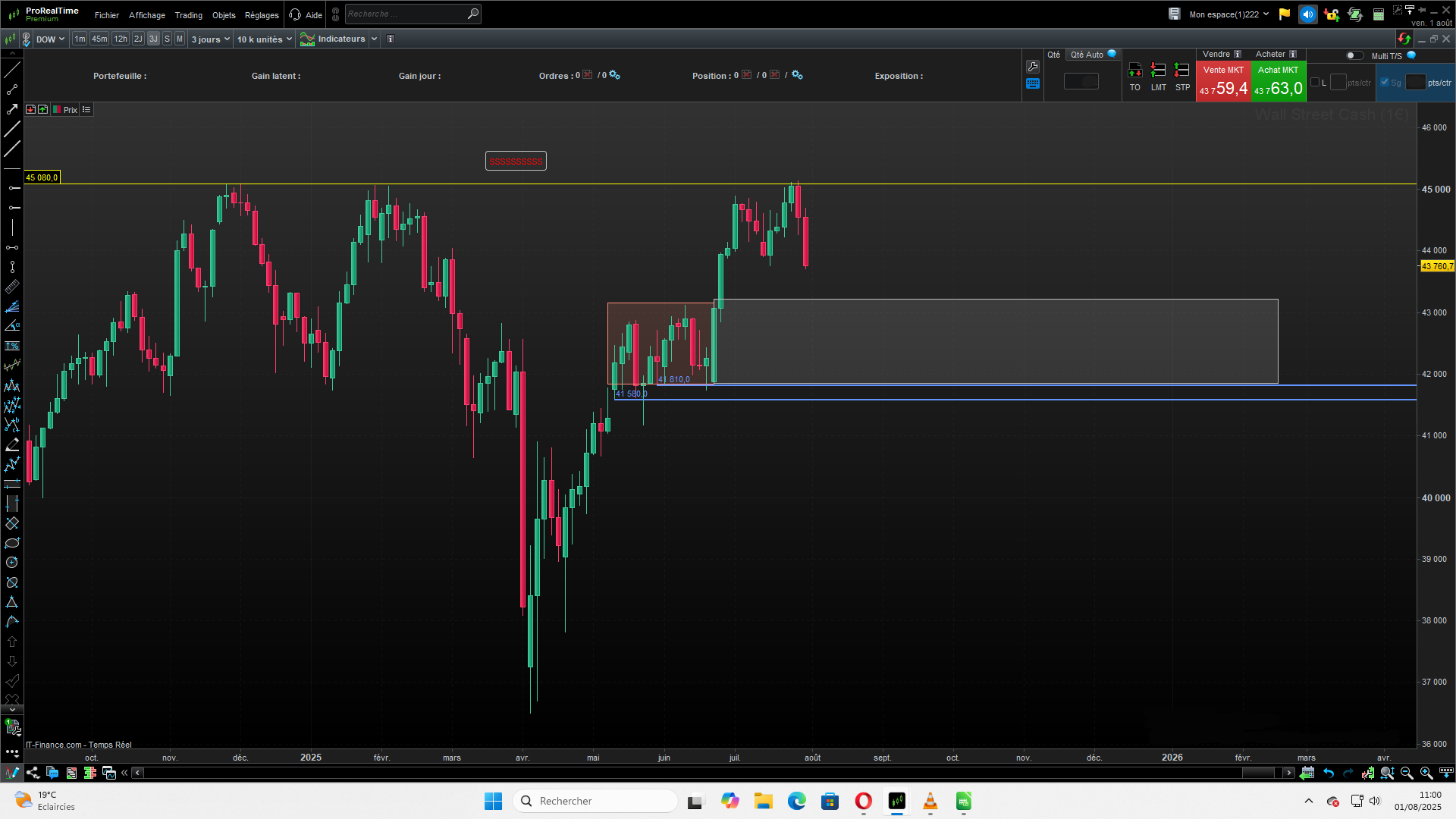Enable the L limit checkbox

point(1315,83)
